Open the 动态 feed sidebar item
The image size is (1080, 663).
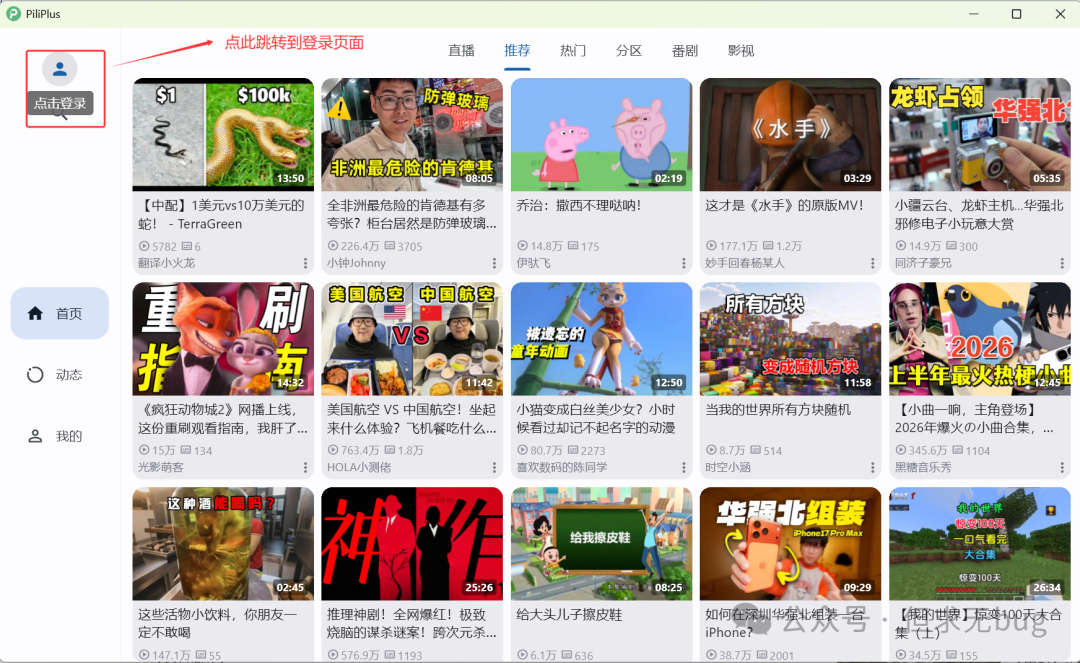pos(59,375)
